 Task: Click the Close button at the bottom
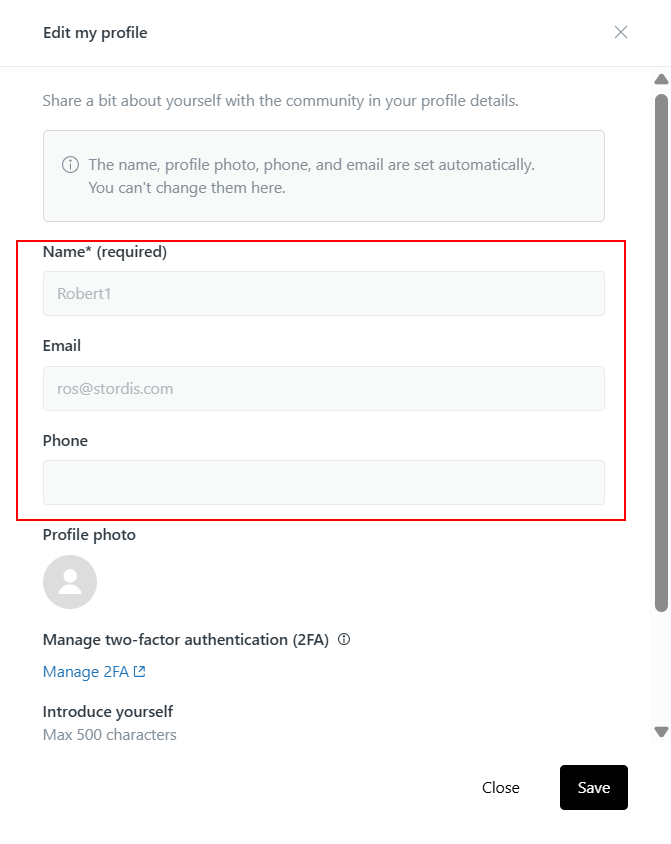(x=500, y=787)
